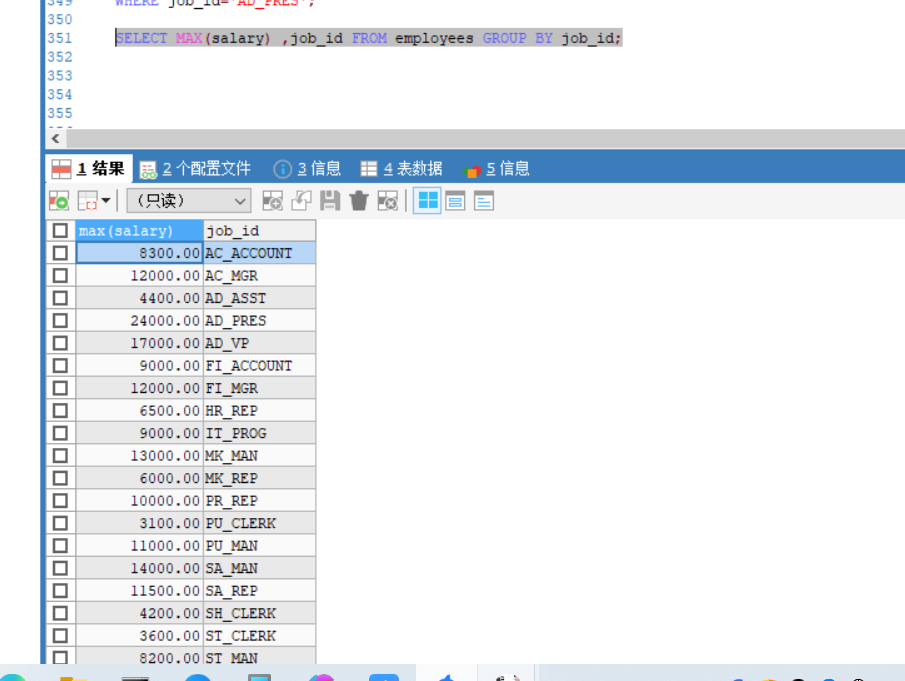Check the row checkbox for AD_PRES
This screenshot has height=681, width=905.
tap(60, 320)
